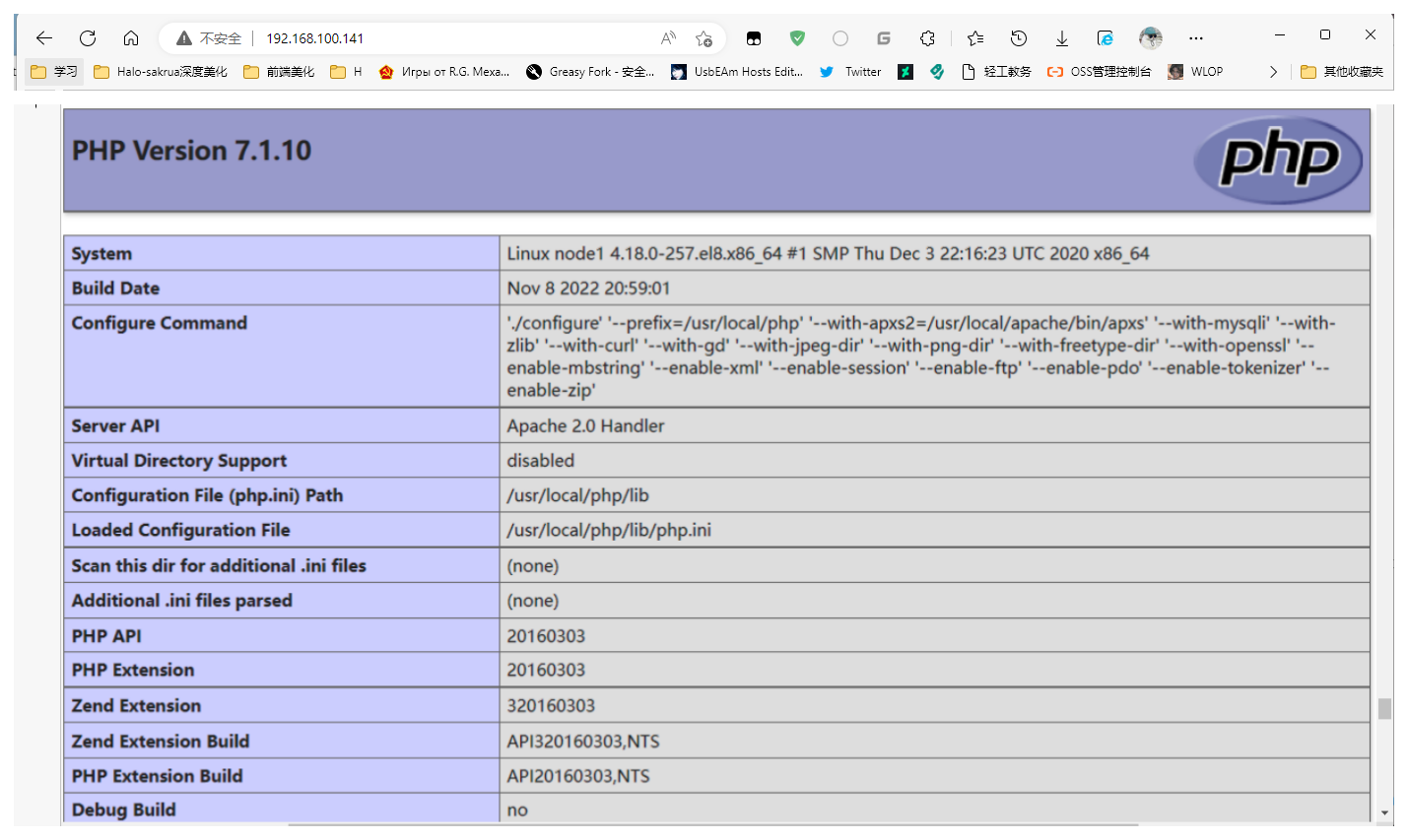Click the not-secure warning icon
The width and height of the screenshot is (1408, 840).
point(184,38)
